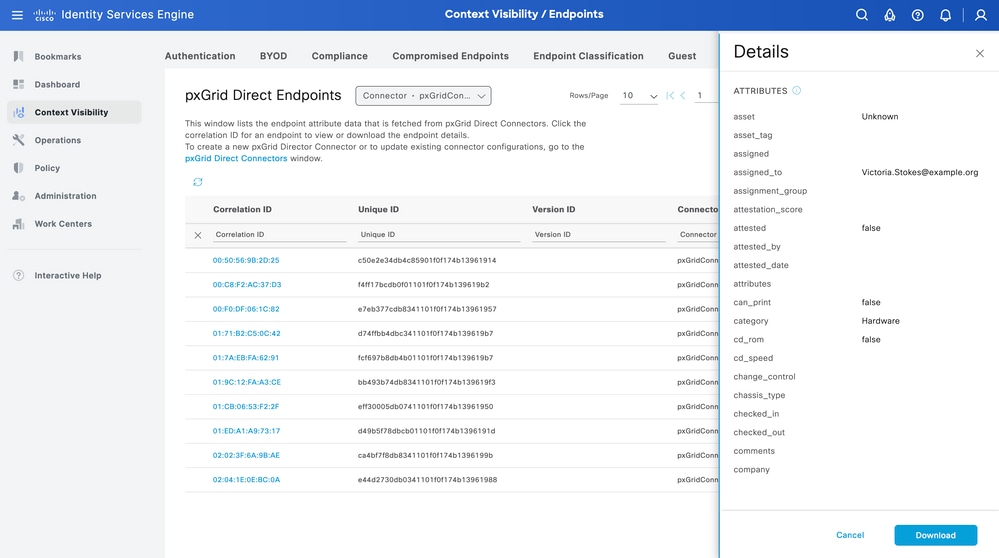Screen dimensions: 999x558
Task: Click the Context Visibility sidebar icon
Action: [18, 112]
